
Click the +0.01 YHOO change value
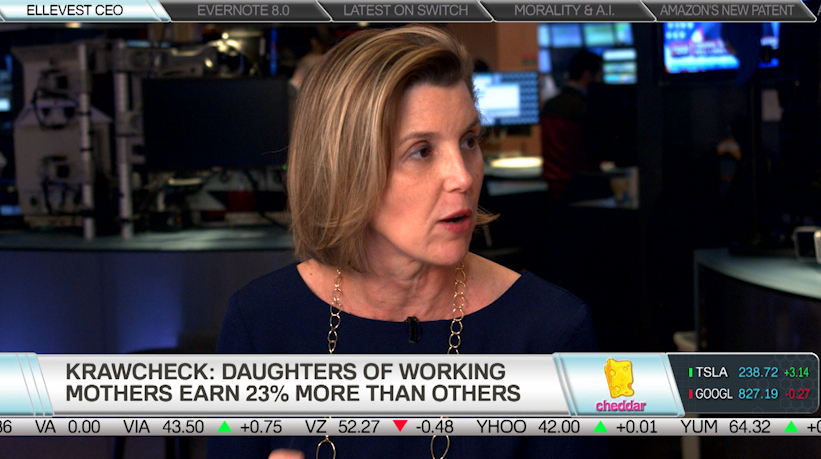(x=636, y=427)
